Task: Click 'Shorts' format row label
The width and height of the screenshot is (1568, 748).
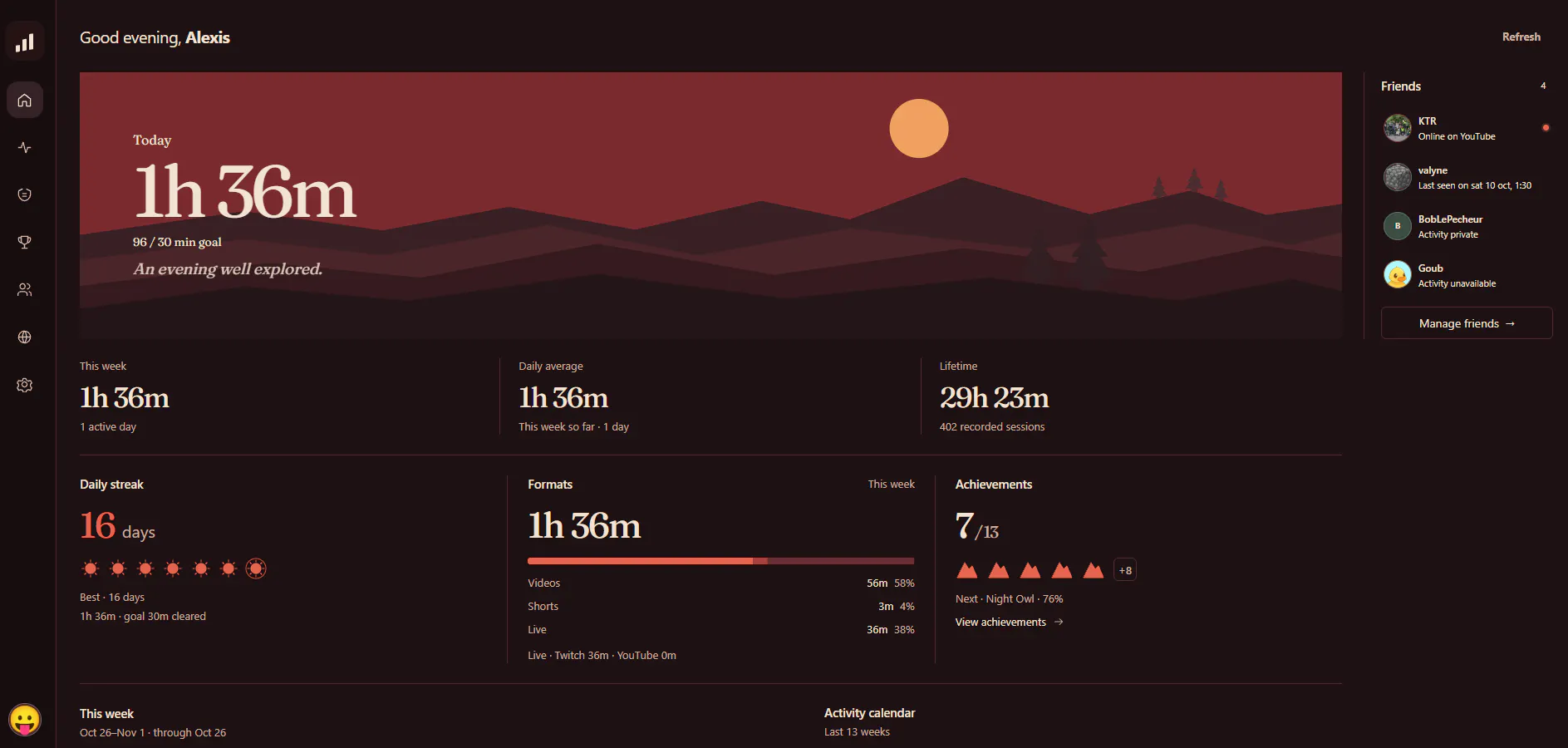Action: (x=543, y=607)
